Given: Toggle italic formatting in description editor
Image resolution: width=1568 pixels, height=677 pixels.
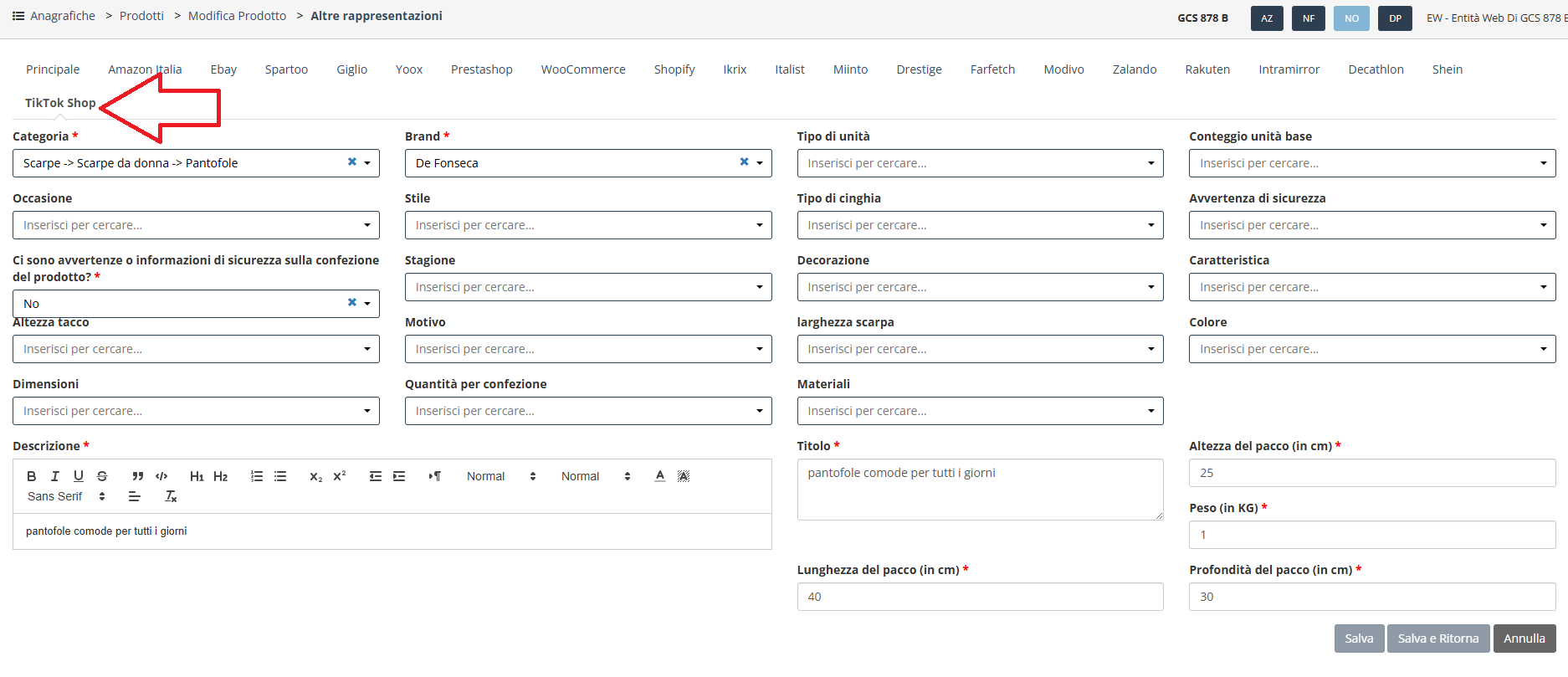Looking at the screenshot, I should pyautogui.click(x=55, y=476).
